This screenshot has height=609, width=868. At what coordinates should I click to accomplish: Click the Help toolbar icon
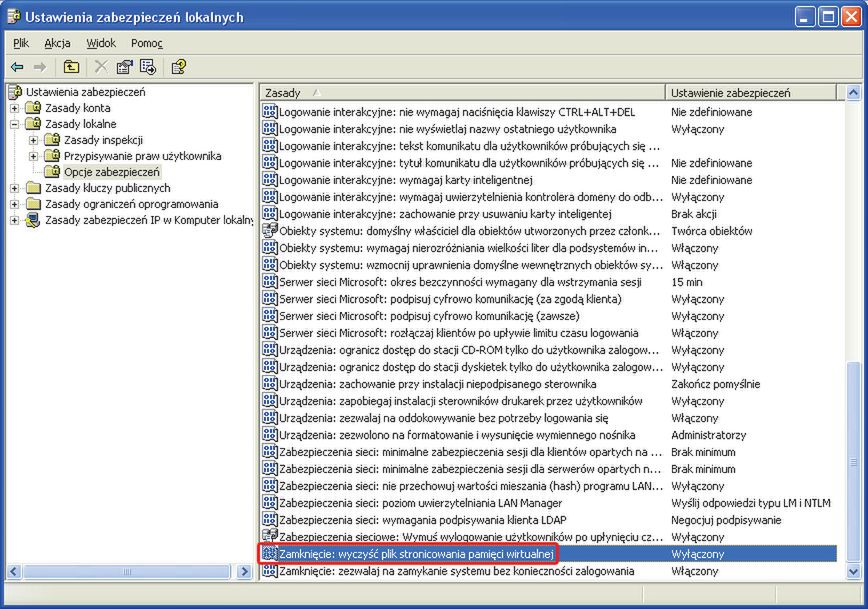click(179, 67)
